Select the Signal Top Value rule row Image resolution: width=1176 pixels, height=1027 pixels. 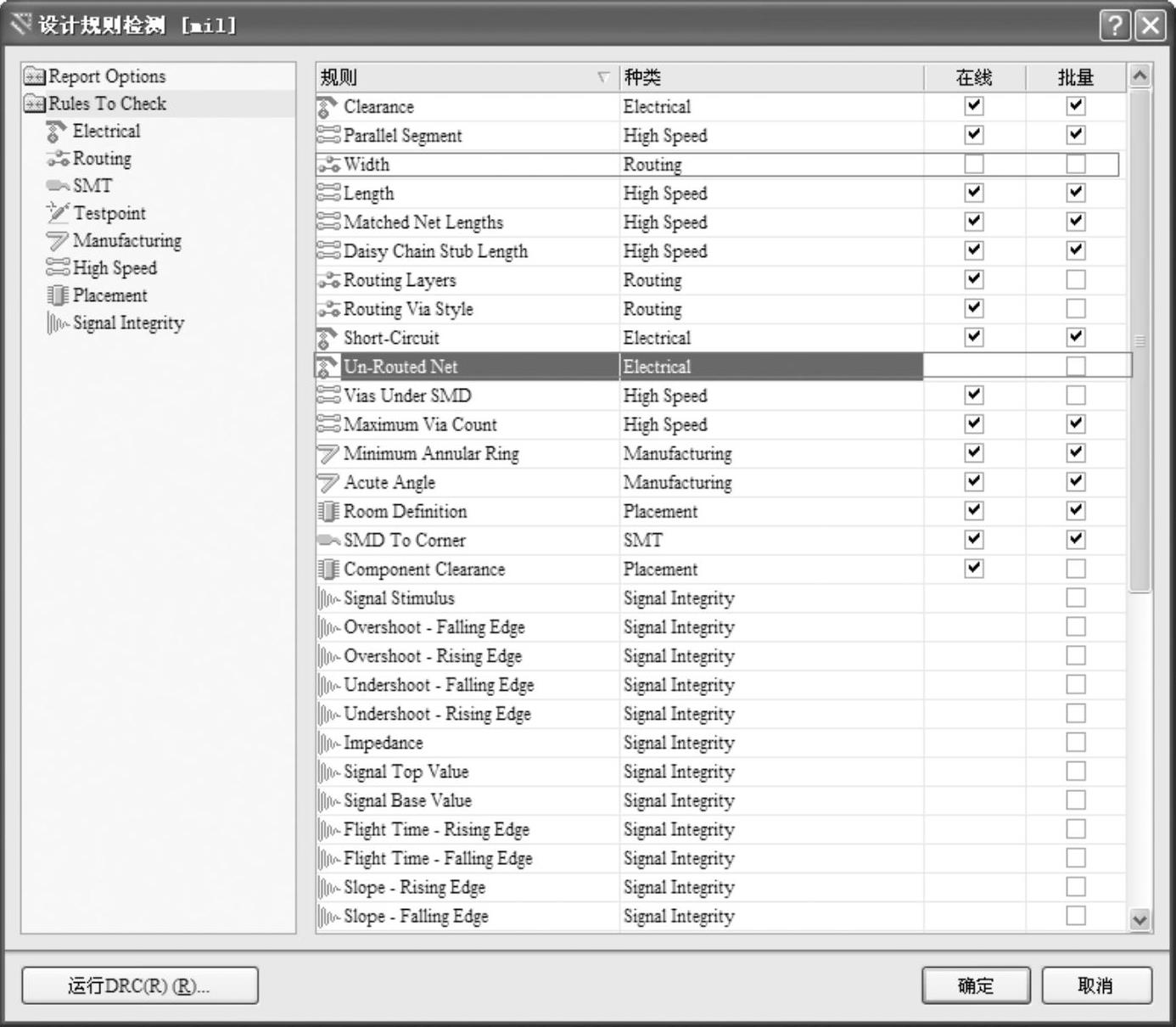[721, 772]
